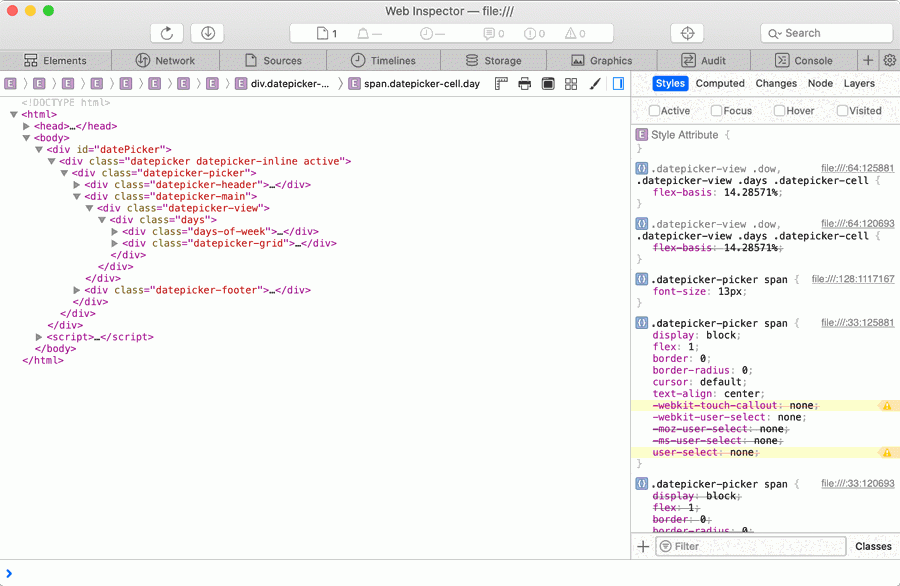
Task: Click the inspector Search field
Action: 826,33
